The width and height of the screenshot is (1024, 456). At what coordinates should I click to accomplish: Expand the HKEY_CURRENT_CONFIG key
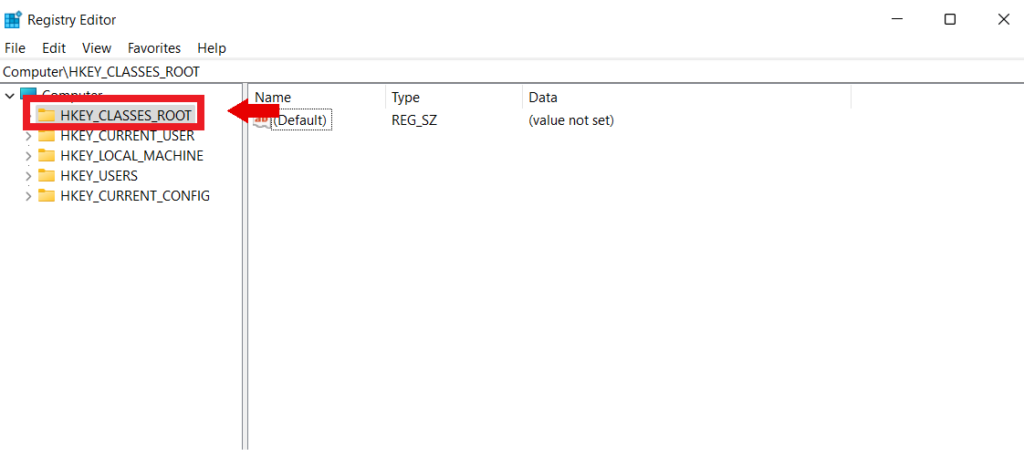tap(28, 196)
